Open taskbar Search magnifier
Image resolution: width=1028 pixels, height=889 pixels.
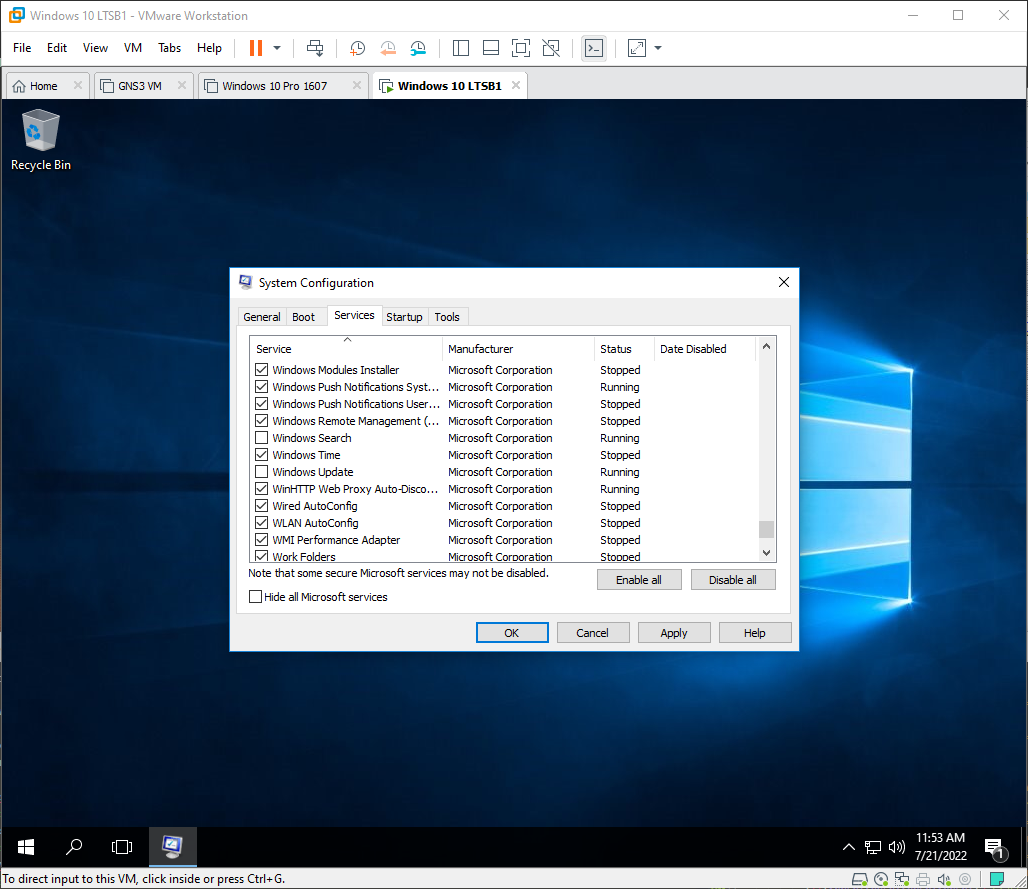coord(74,847)
